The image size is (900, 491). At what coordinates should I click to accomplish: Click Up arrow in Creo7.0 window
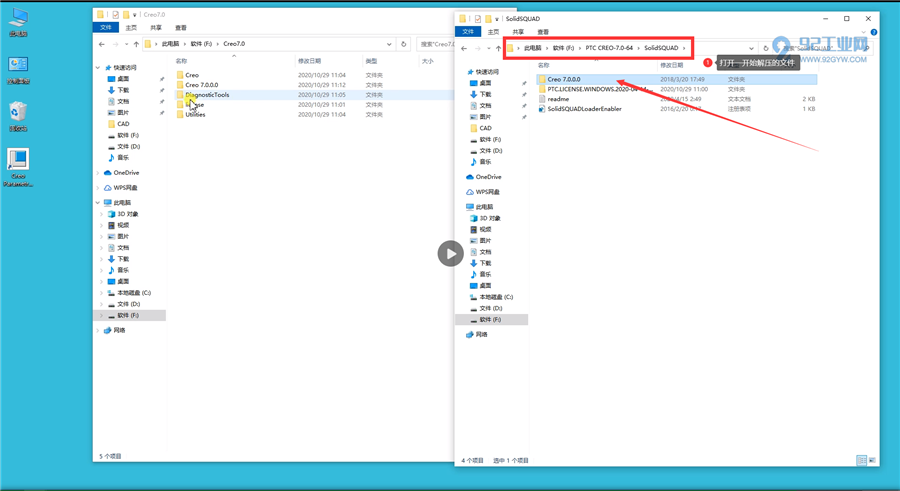(x=136, y=44)
